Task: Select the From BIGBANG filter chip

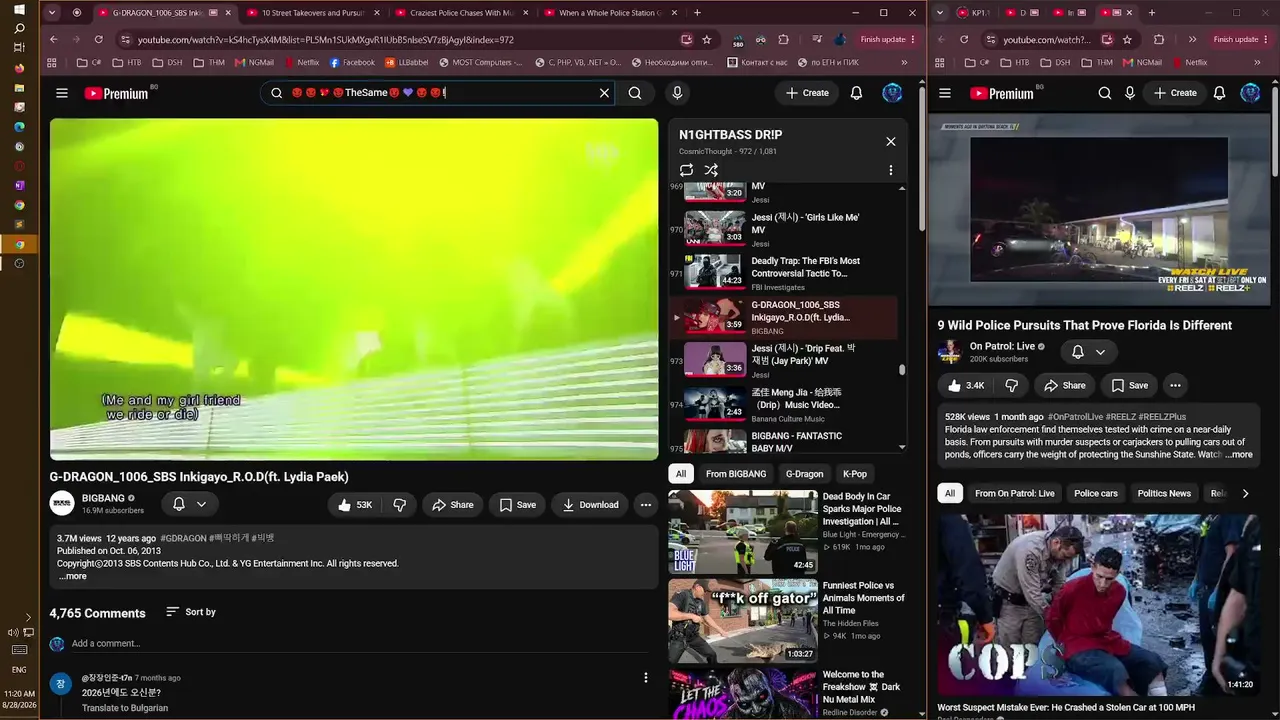Action: tap(736, 474)
